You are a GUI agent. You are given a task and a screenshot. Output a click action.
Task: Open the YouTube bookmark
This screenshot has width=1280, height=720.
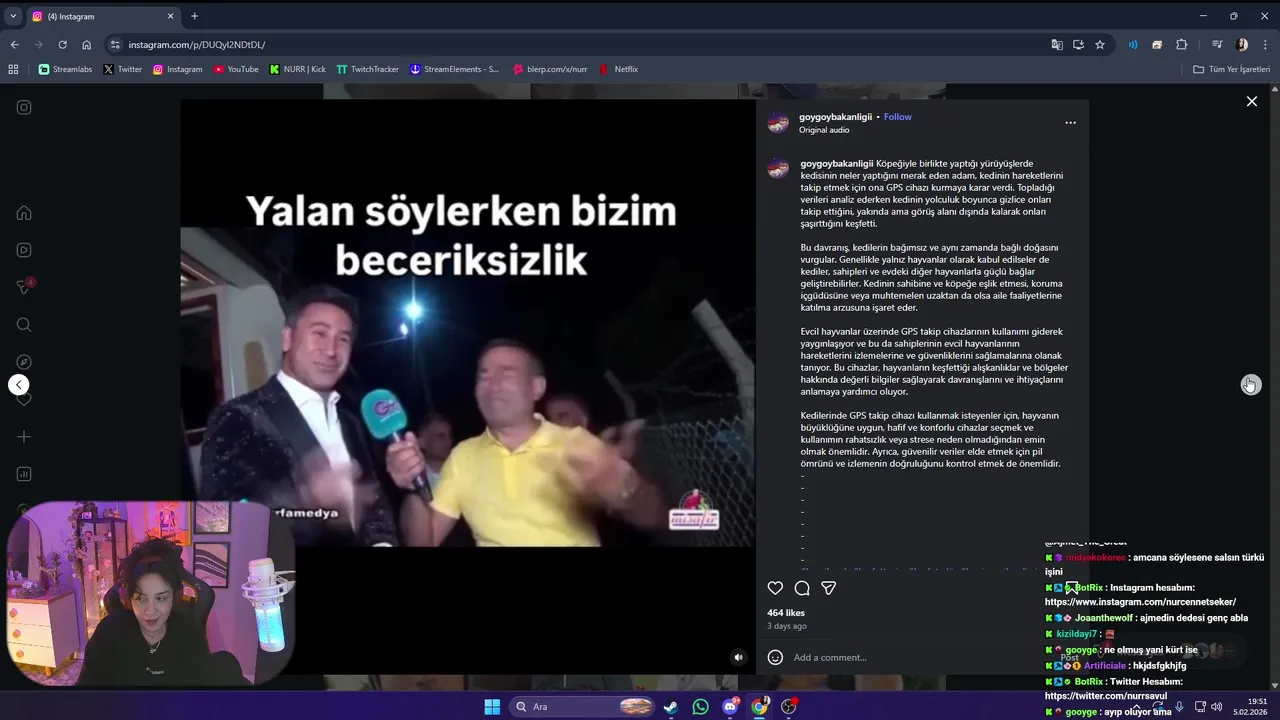click(236, 69)
